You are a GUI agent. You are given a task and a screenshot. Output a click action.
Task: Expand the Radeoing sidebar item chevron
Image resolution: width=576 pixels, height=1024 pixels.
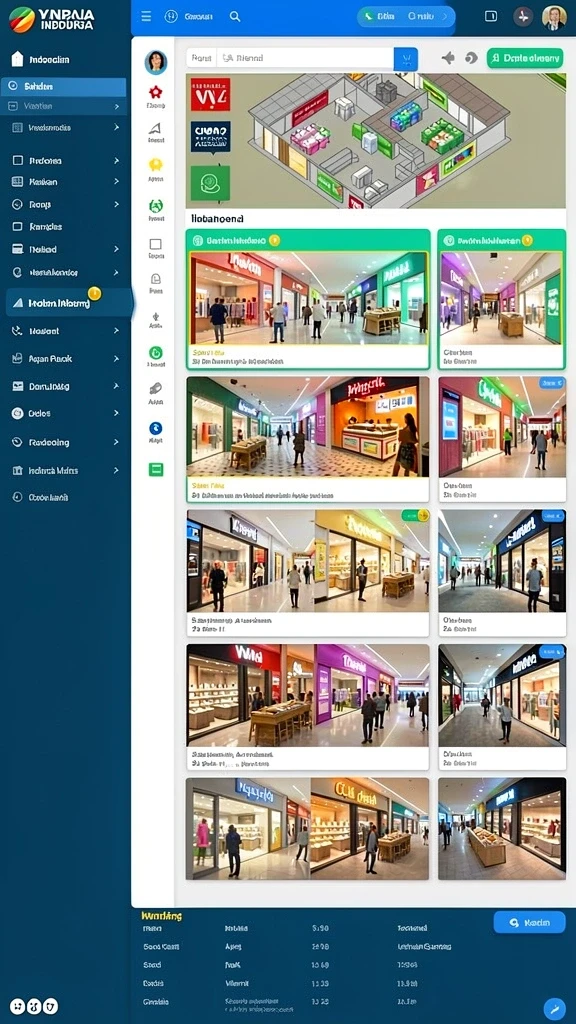116,442
